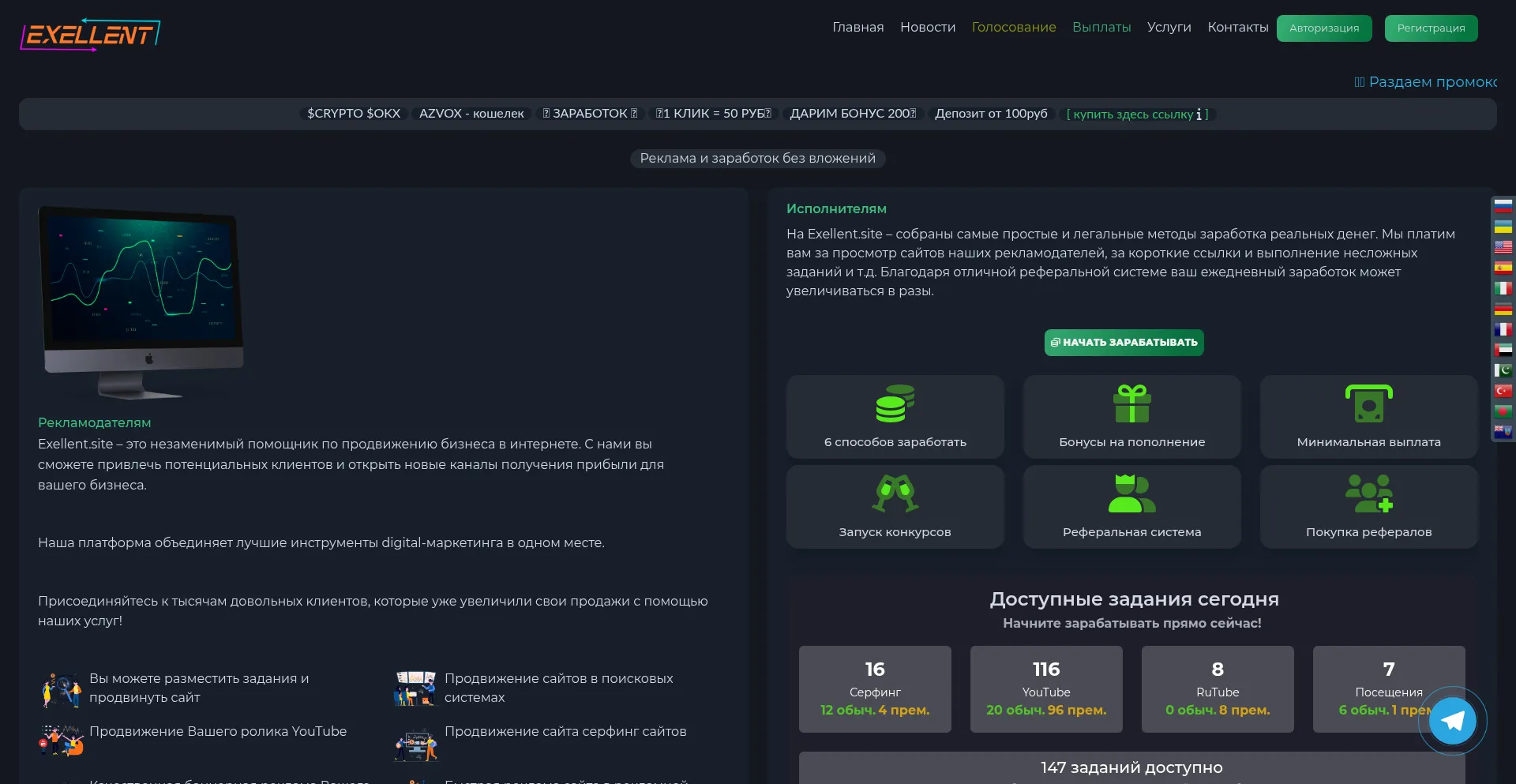Open Минимальная выплата cash icon card
1516x784 pixels.
(x=1368, y=403)
